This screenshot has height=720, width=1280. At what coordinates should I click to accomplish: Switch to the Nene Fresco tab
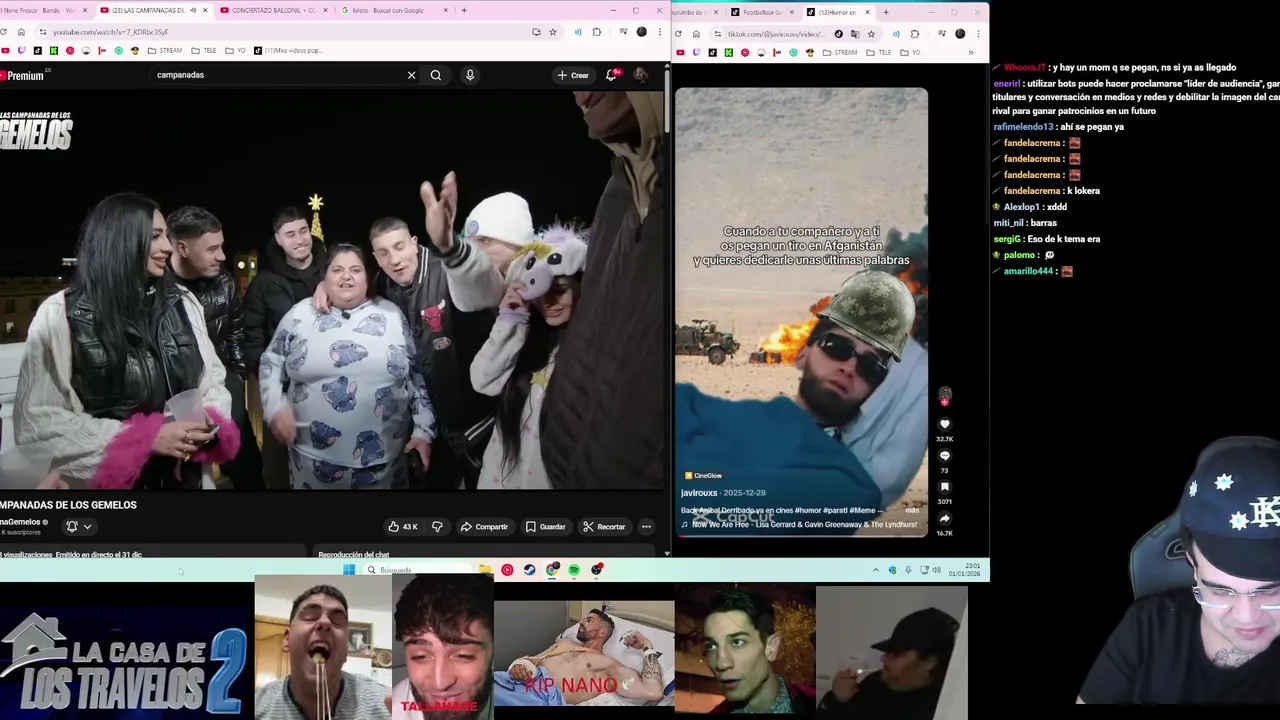pyautogui.click(x=45, y=10)
